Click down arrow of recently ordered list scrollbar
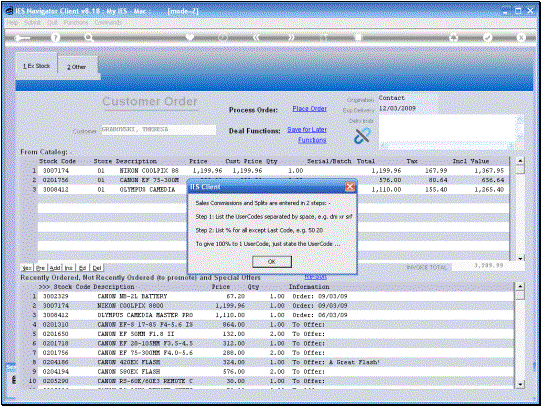Screen dimensions: 541x406 tap(520, 384)
